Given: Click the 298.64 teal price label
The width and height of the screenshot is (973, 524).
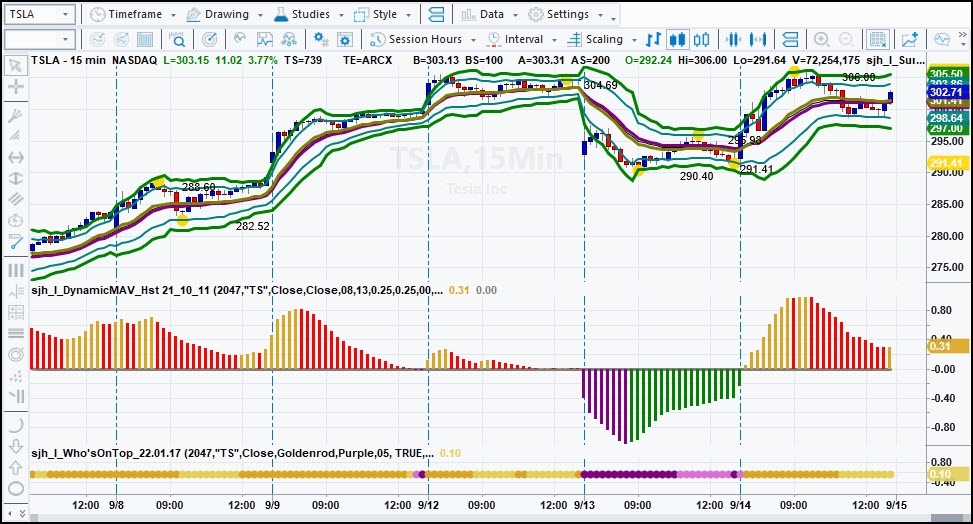Looking at the screenshot, I should coord(946,118).
